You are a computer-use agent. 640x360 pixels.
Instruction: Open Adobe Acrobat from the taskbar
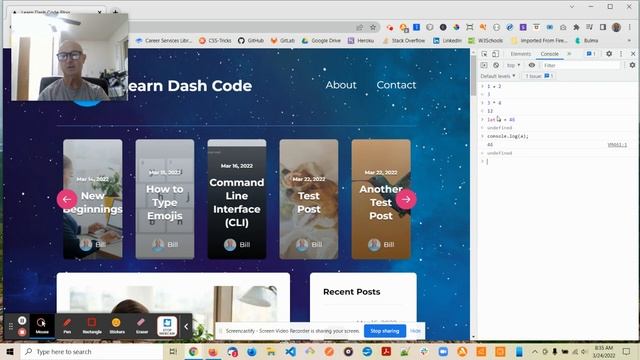tap(386, 351)
